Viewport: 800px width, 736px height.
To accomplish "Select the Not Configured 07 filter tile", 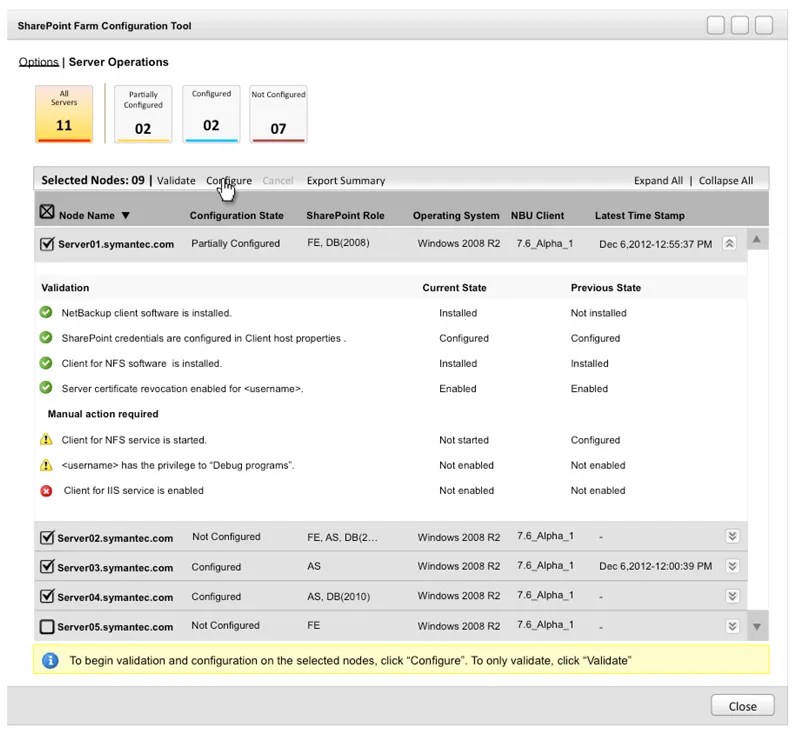I will tap(279, 114).
